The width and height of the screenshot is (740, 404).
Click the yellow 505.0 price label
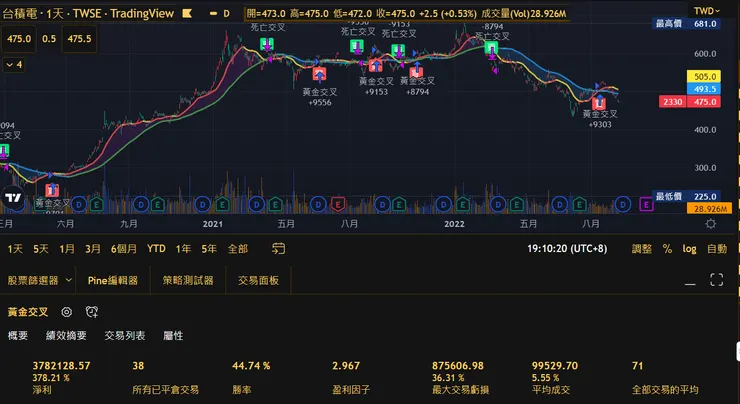(x=704, y=76)
